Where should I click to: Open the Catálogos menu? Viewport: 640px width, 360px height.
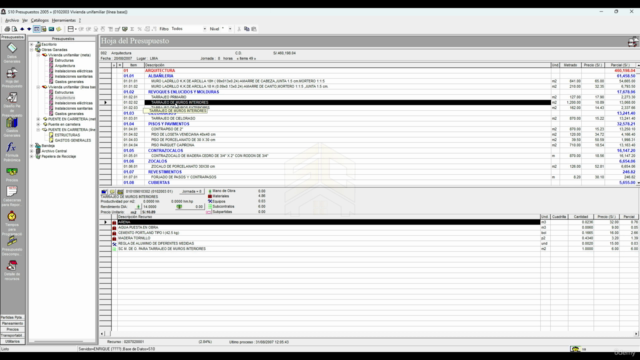tap(40, 20)
